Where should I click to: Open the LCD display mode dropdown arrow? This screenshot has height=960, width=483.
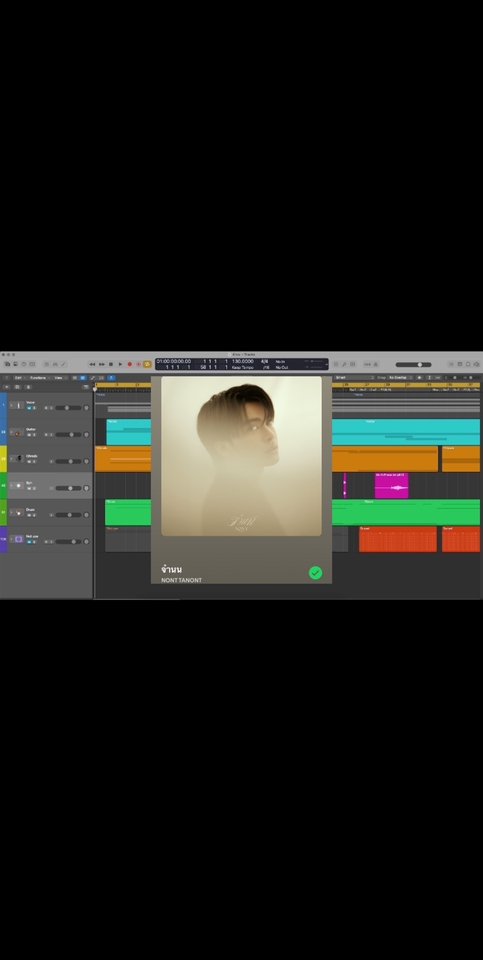pyautogui.click(x=327, y=364)
